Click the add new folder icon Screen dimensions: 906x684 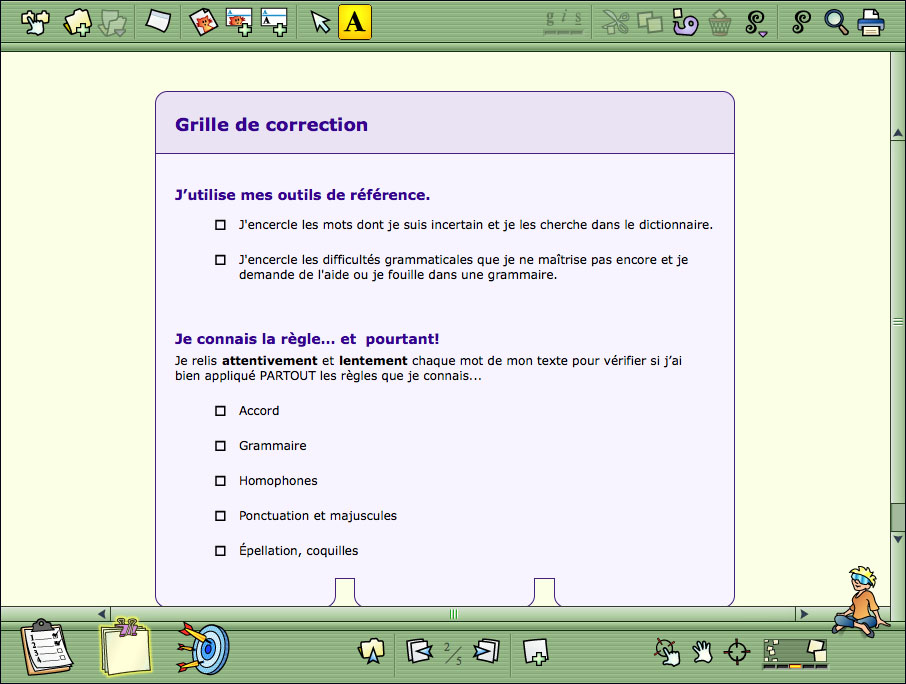[x=77, y=23]
